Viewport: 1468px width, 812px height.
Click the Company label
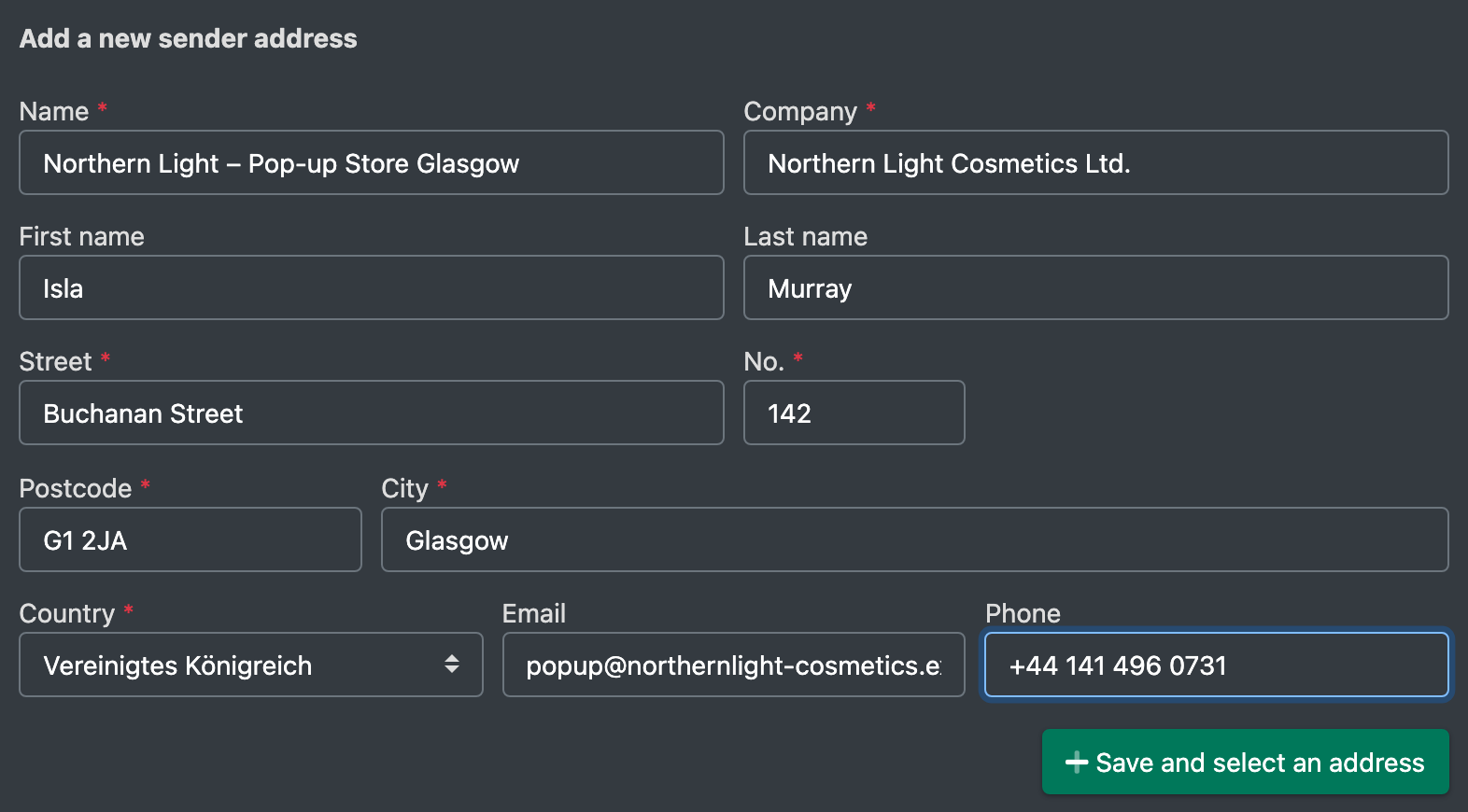[x=800, y=111]
